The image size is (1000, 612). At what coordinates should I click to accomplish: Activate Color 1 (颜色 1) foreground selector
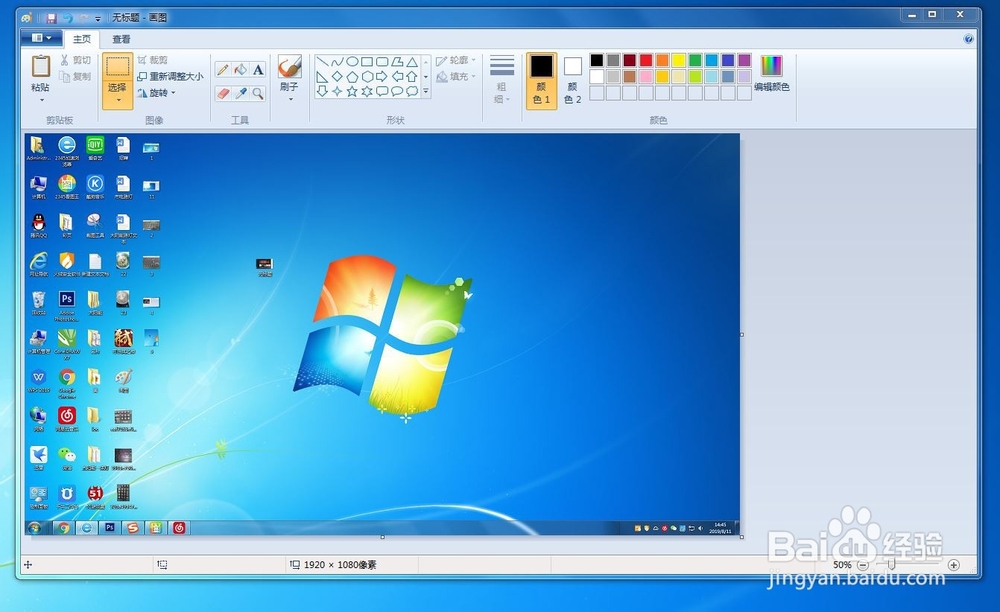pos(541,81)
